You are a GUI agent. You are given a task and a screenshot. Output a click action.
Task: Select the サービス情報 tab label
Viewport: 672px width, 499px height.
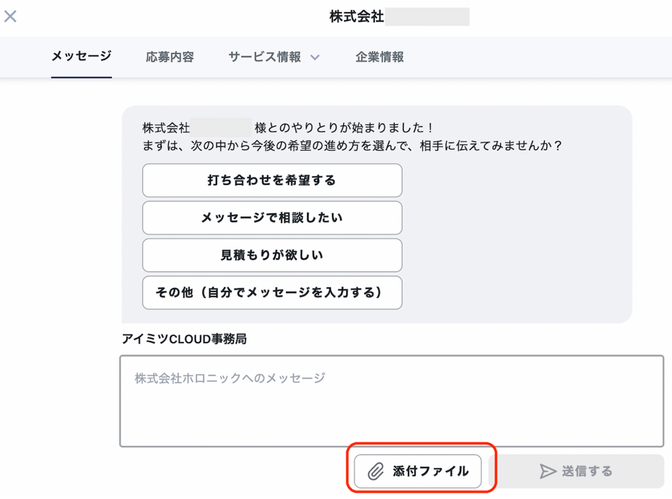pyautogui.click(x=264, y=57)
